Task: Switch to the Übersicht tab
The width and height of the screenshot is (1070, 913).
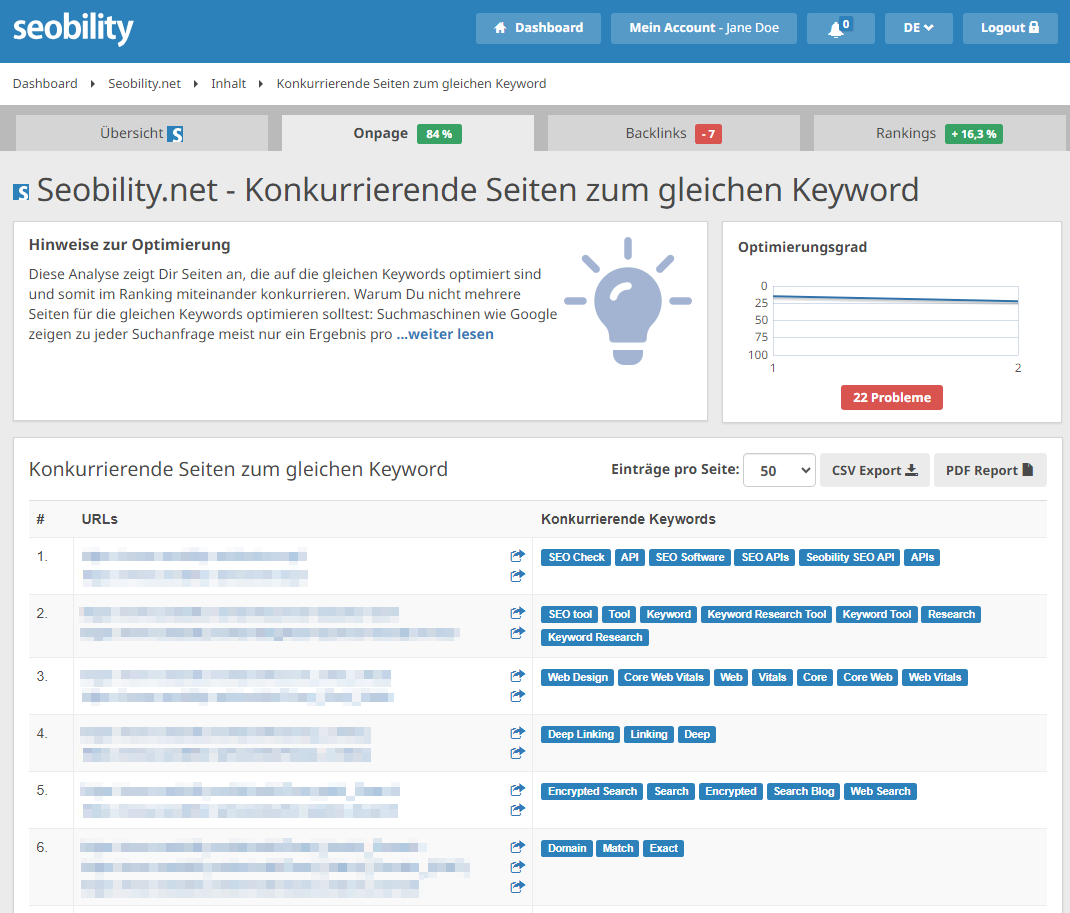Action: pyautogui.click(x=141, y=133)
